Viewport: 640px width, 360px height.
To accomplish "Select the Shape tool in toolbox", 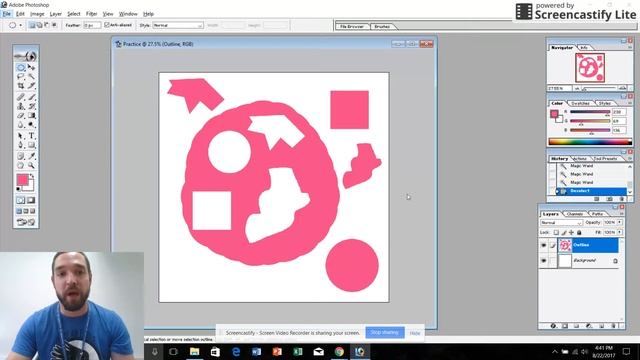I will coord(31,145).
